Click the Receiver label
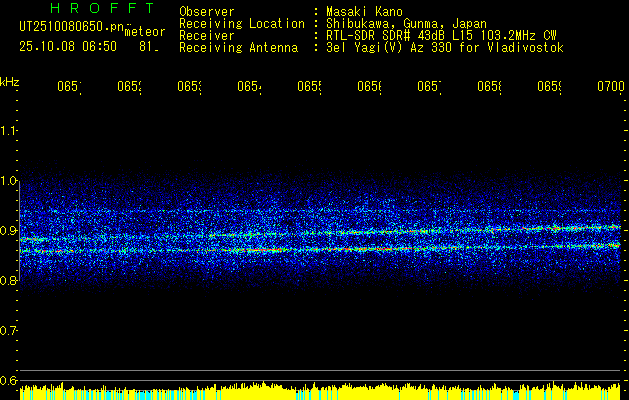 (x=207, y=36)
